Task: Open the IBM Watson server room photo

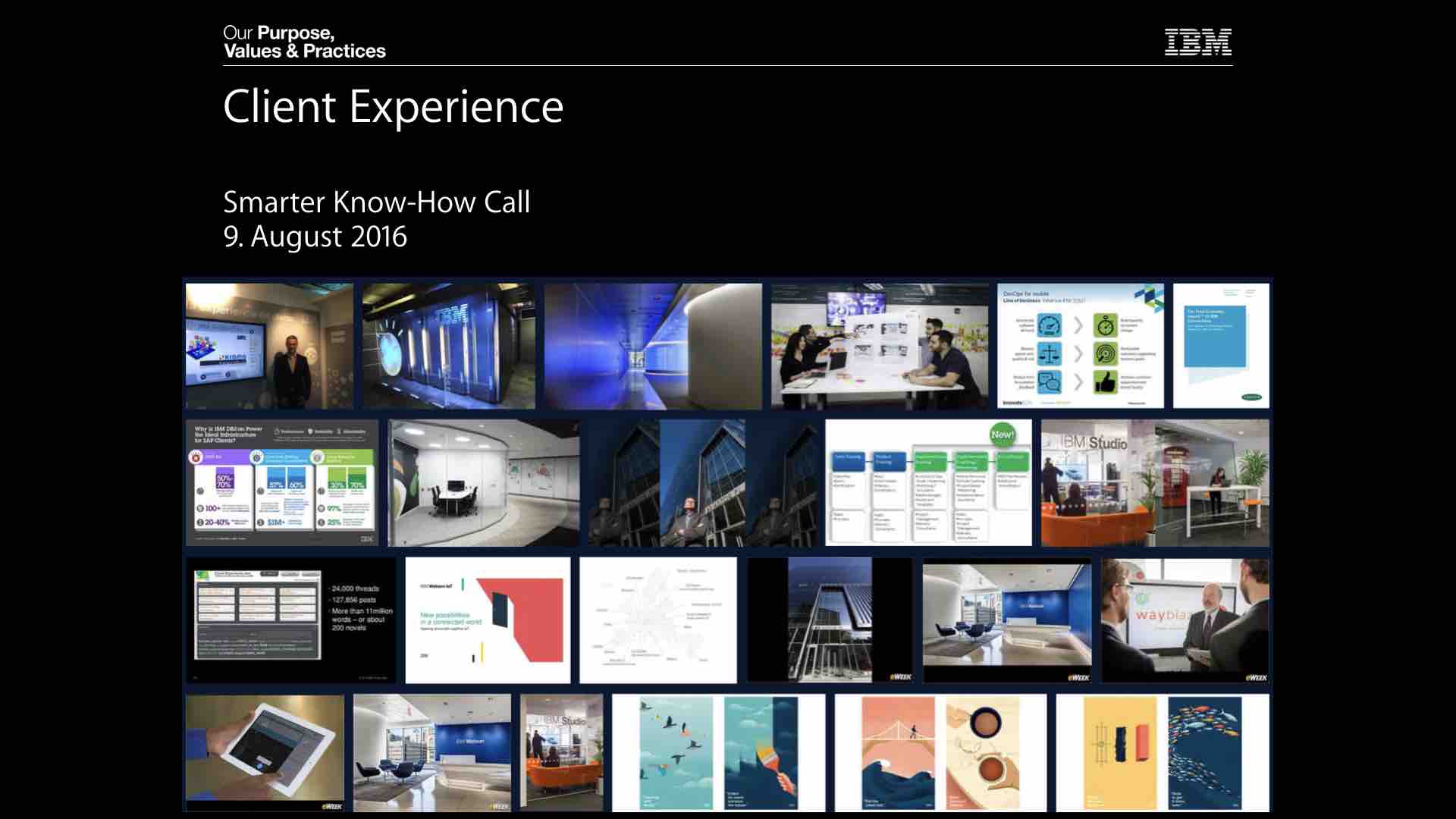Action: point(448,346)
